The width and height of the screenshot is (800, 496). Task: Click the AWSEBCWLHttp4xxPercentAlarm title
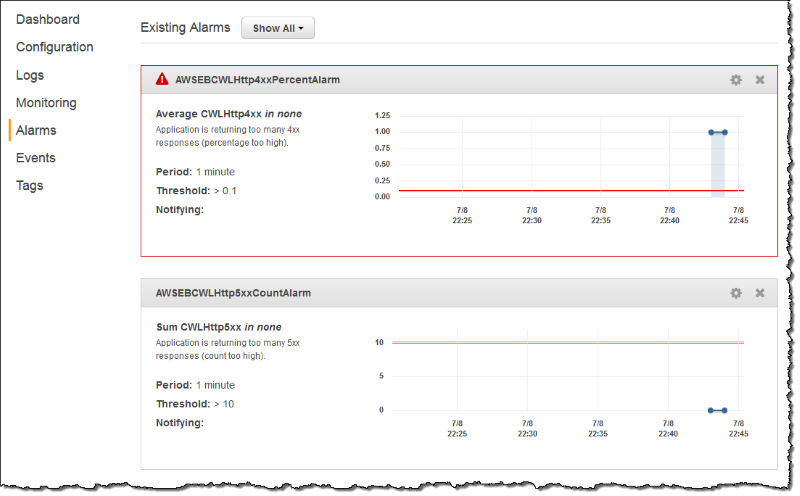pyautogui.click(x=258, y=80)
